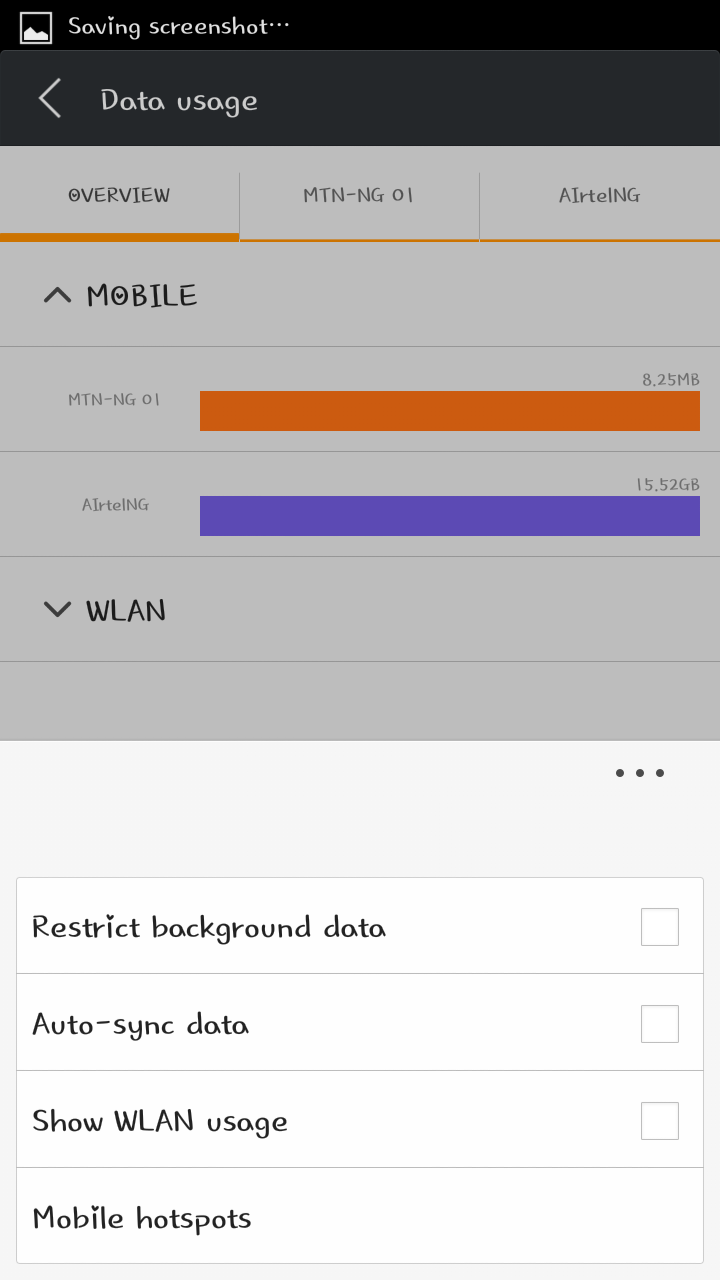Switch to the AIrtelNG tab
The height and width of the screenshot is (1280, 720).
tap(599, 195)
